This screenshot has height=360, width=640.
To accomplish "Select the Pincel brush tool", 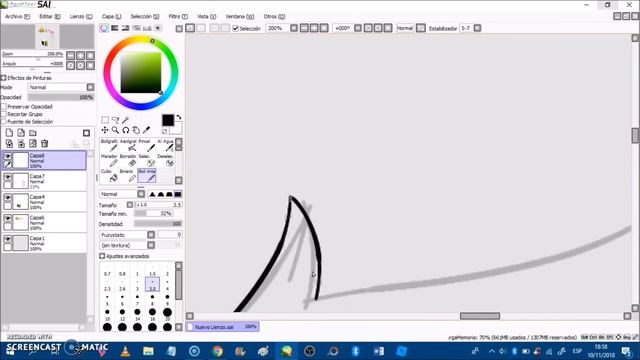I will pyautogui.click(x=147, y=145).
